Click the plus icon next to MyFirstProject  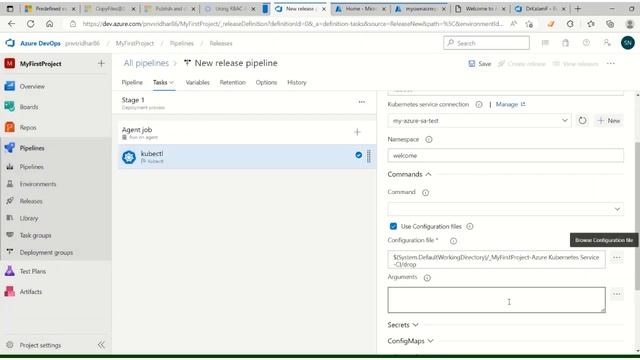101,63
